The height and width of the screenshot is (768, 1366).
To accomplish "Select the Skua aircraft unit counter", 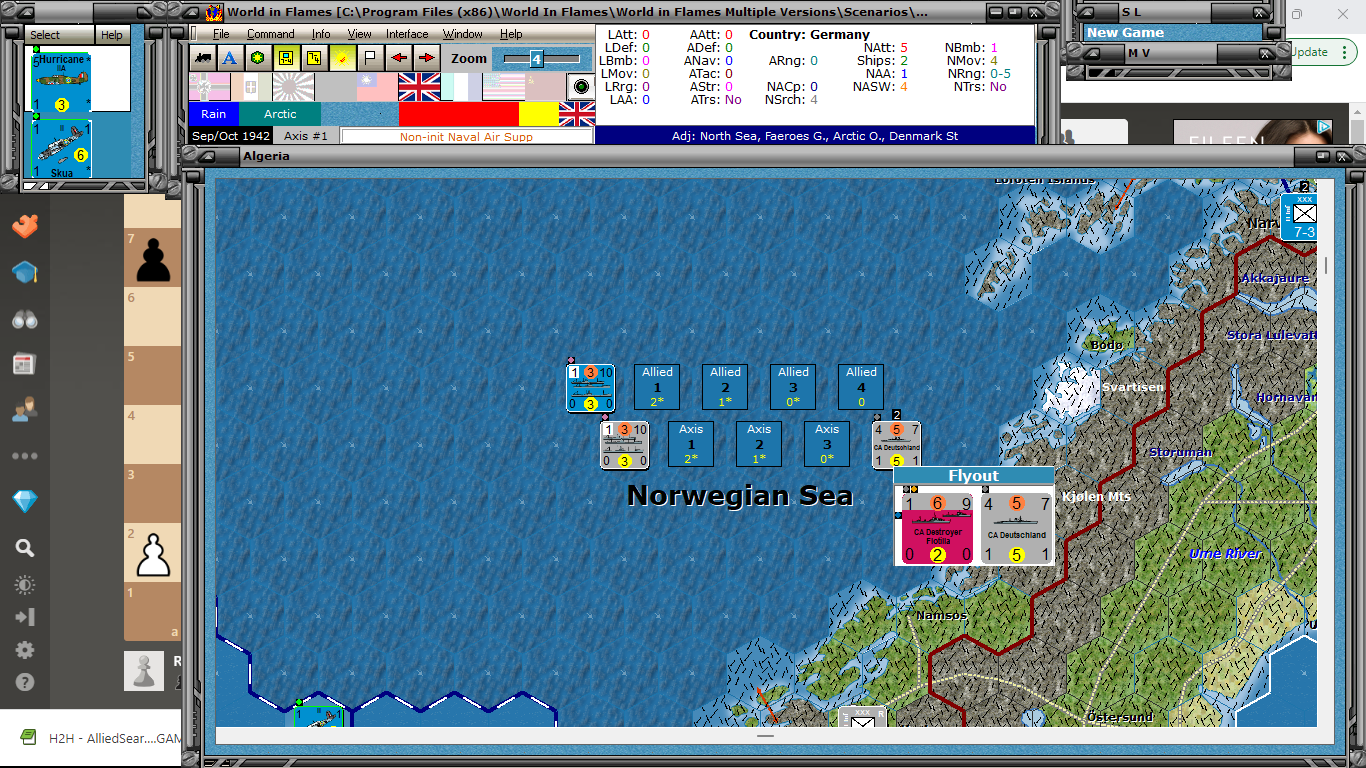I will click(62, 149).
